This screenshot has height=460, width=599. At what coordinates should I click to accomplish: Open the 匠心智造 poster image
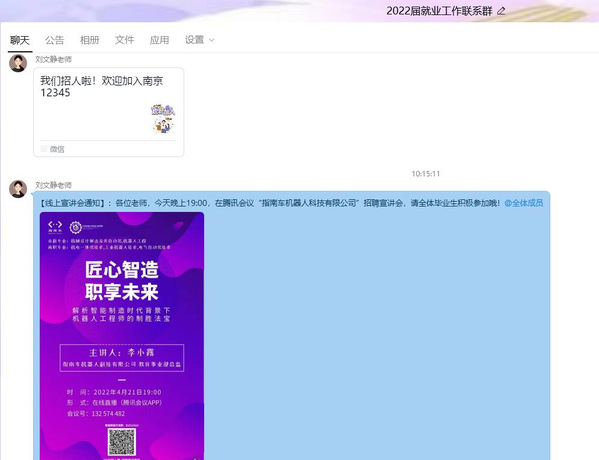click(122, 336)
